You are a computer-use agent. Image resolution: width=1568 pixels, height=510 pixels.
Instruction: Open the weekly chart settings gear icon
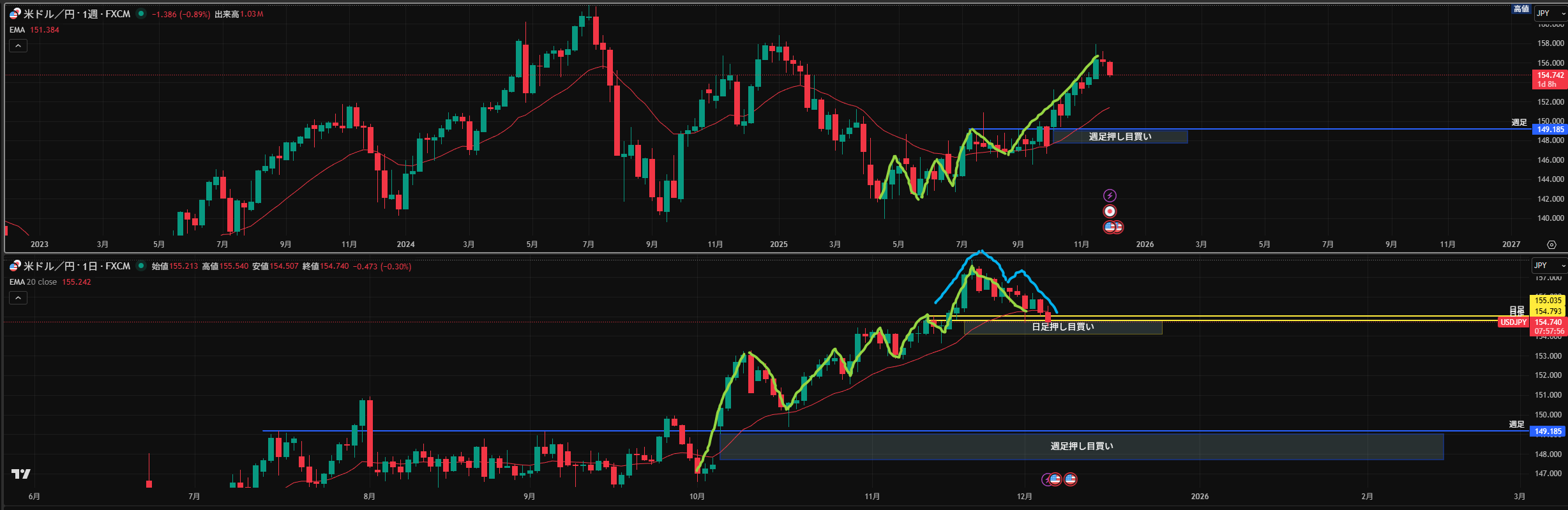1551,244
